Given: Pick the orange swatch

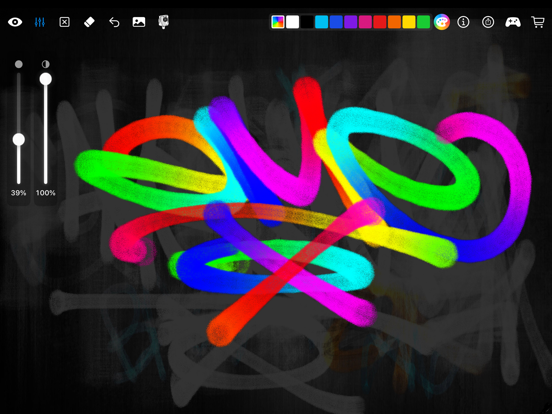Looking at the screenshot, I should tap(394, 22).
